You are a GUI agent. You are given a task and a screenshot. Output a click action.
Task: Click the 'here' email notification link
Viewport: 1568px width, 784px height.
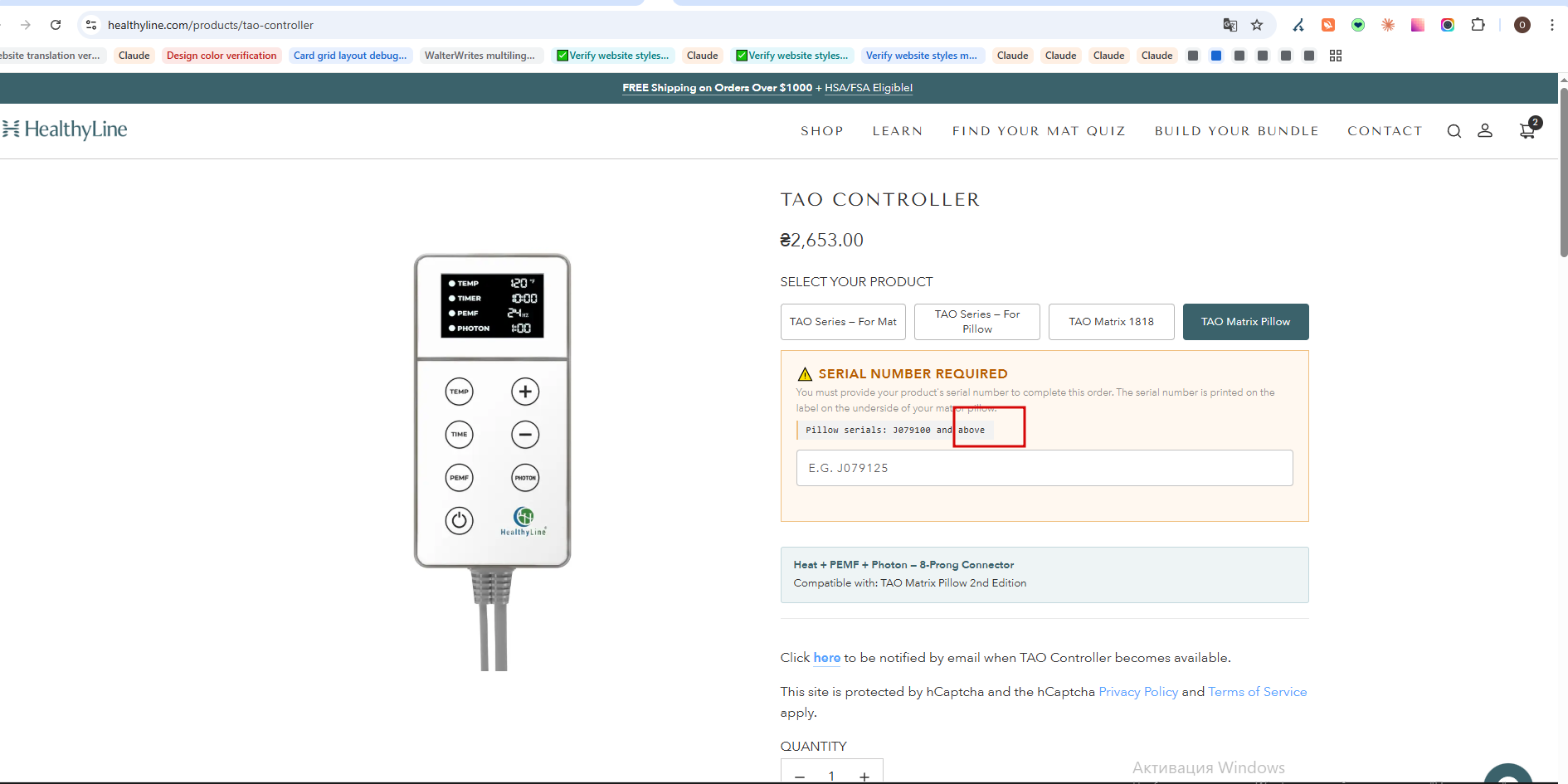click(x=827, y=658)
